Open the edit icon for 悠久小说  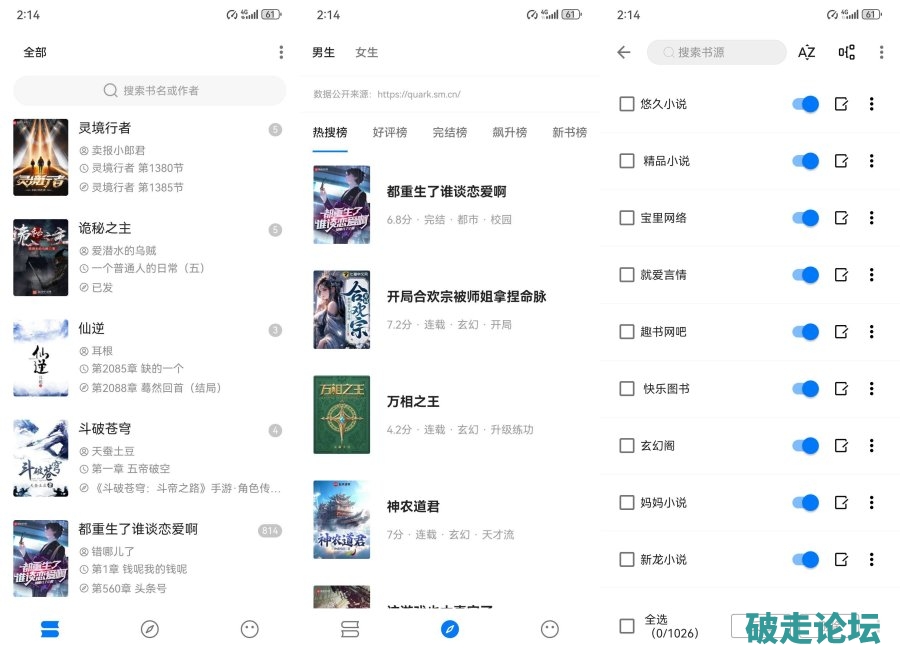pyautogui.click(x=841, y=104)
